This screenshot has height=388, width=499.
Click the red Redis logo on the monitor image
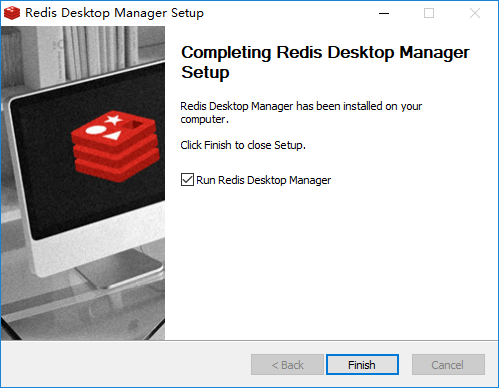[115, 146]
